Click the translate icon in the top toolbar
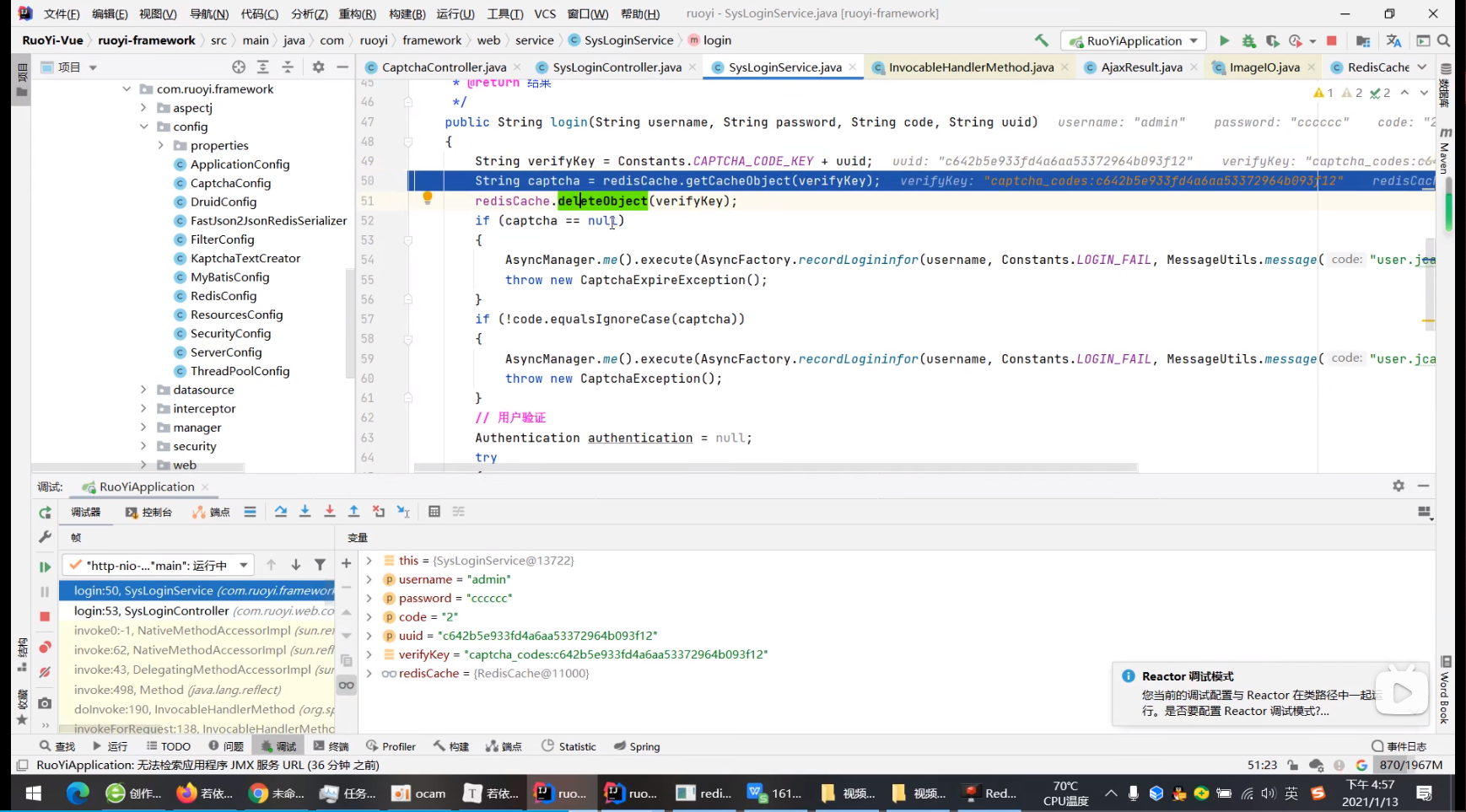The width and height of the screenshot is (1466, 812). (x=1393, y=40)
